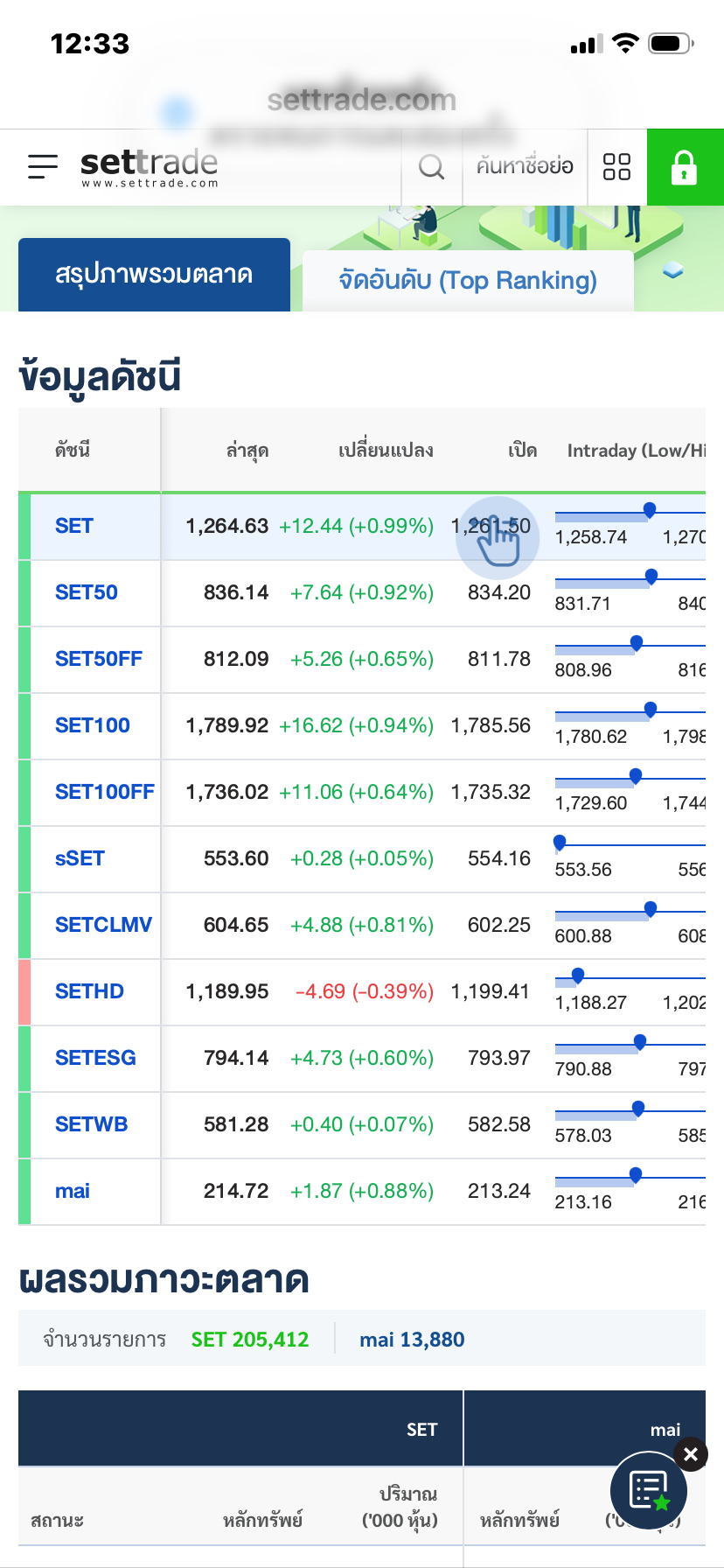Open the hamburger navigation menu
This screenshot has height=1568, width=724.
click(42, 166)
